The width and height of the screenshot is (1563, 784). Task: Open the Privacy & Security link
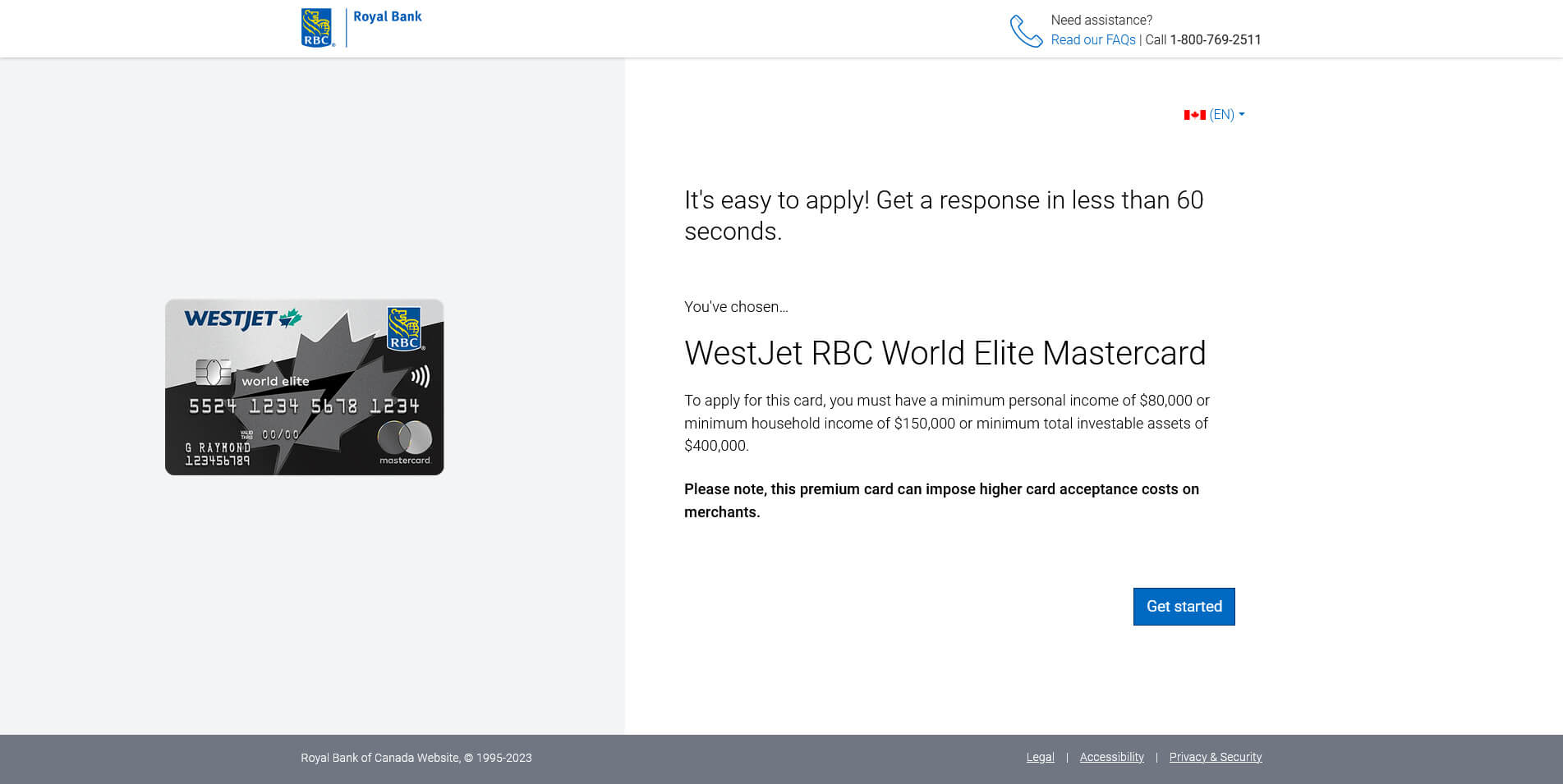click(1216, 757)
